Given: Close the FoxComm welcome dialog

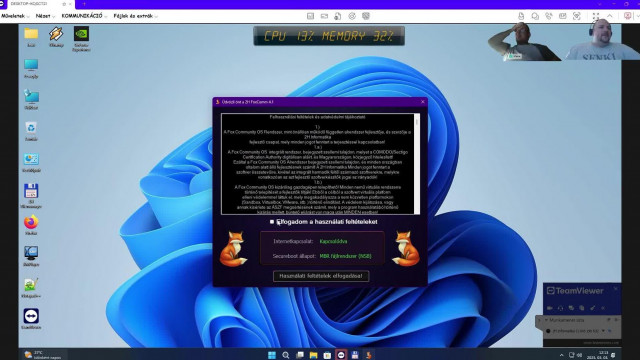Looking at the screenshot, I should (422, 102).
